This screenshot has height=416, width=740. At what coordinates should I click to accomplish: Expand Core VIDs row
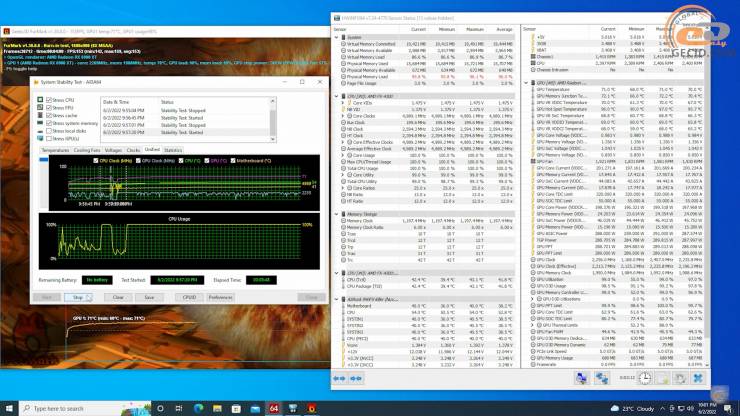coord(343,102)
